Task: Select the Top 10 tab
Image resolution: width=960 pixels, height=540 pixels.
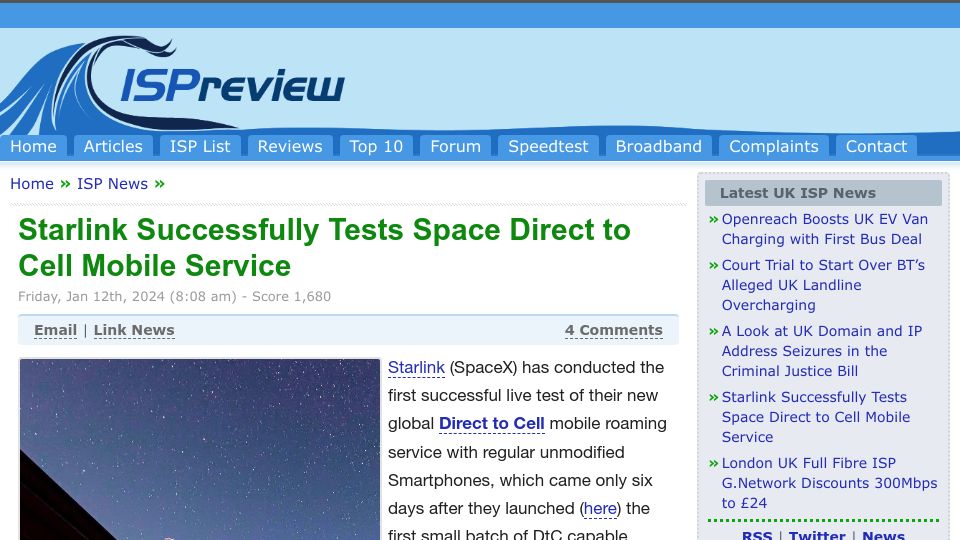Action: pyautogui.click(x=376, y=146)
